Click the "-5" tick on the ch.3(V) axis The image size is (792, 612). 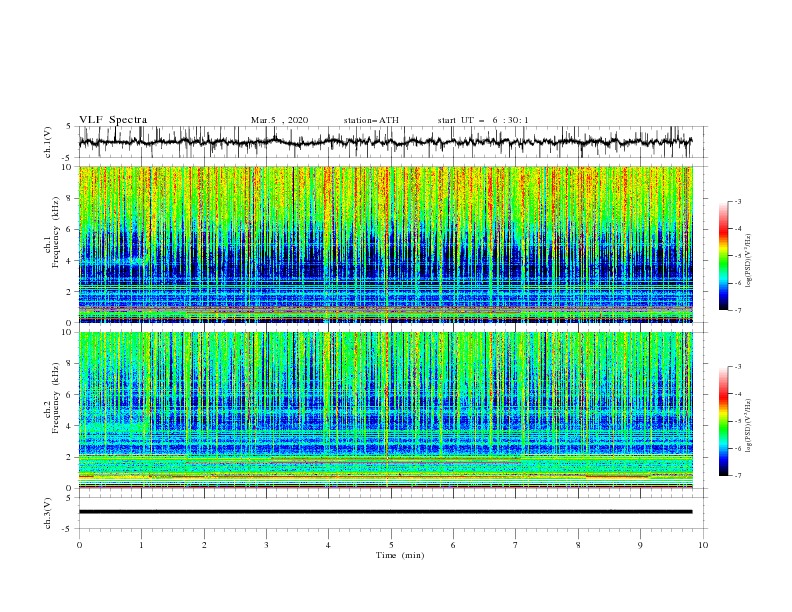coord(67,529)
